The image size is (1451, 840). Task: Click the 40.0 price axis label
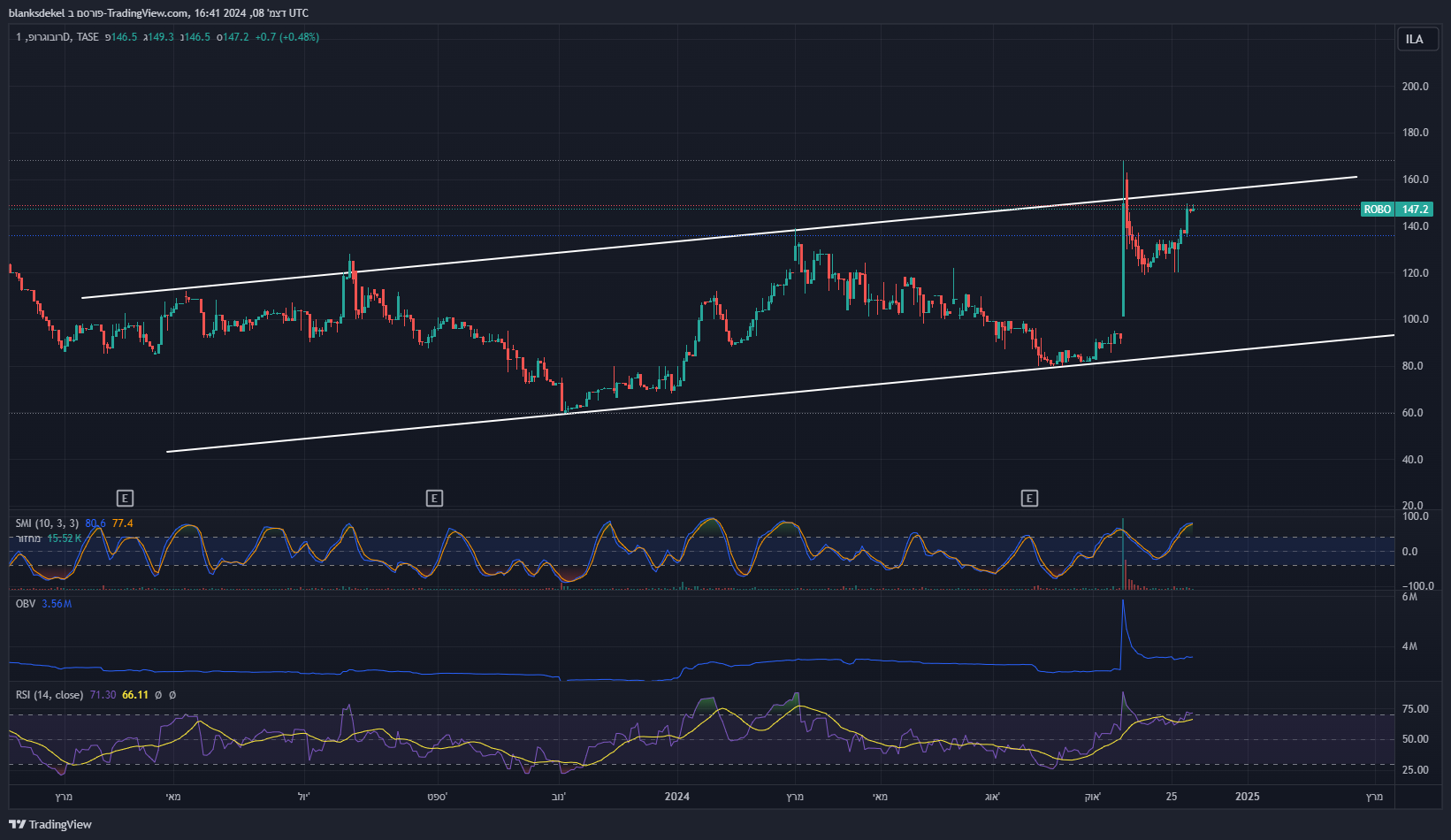tap(1413, 460)
